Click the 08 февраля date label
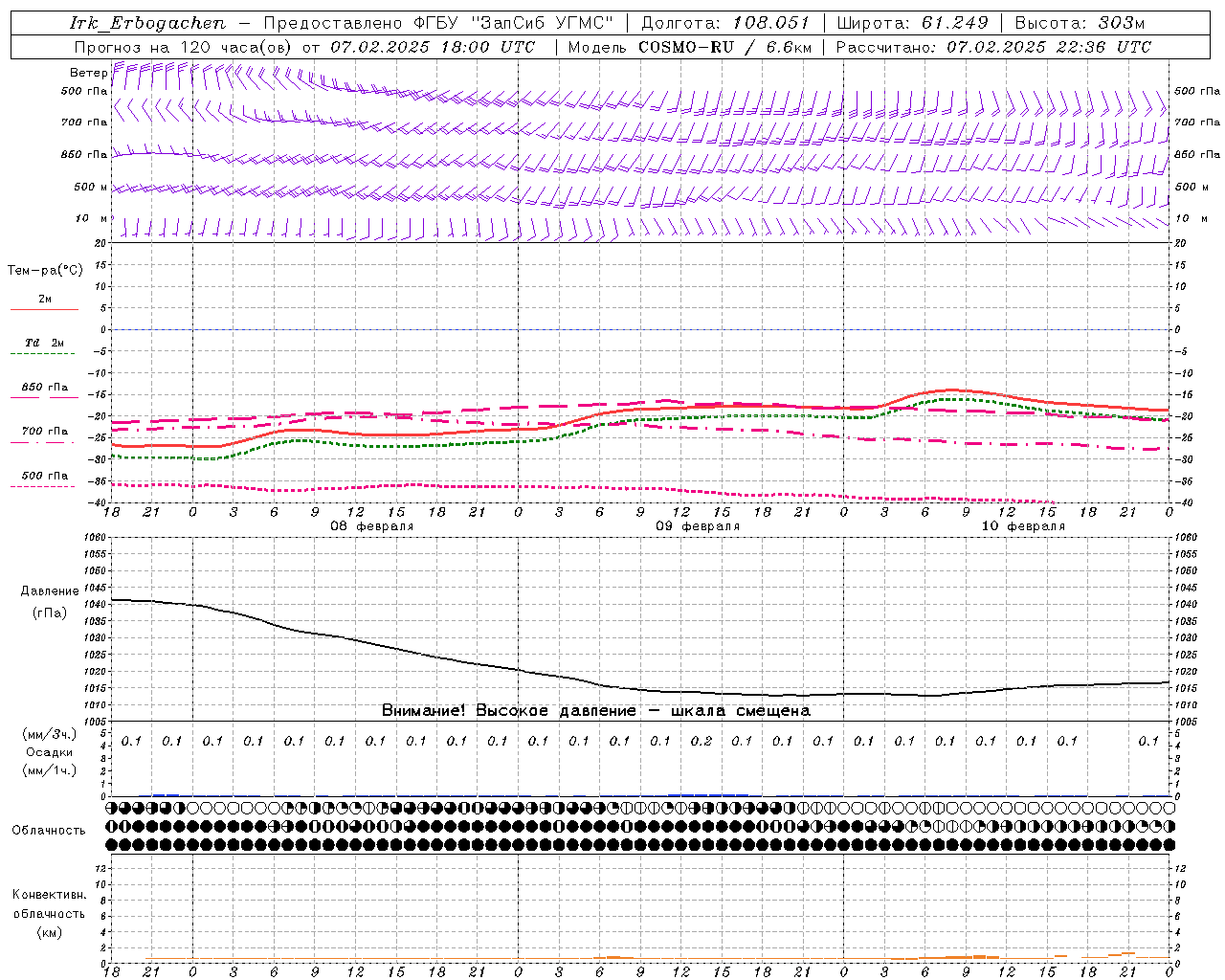 click(x=371, y=526)
